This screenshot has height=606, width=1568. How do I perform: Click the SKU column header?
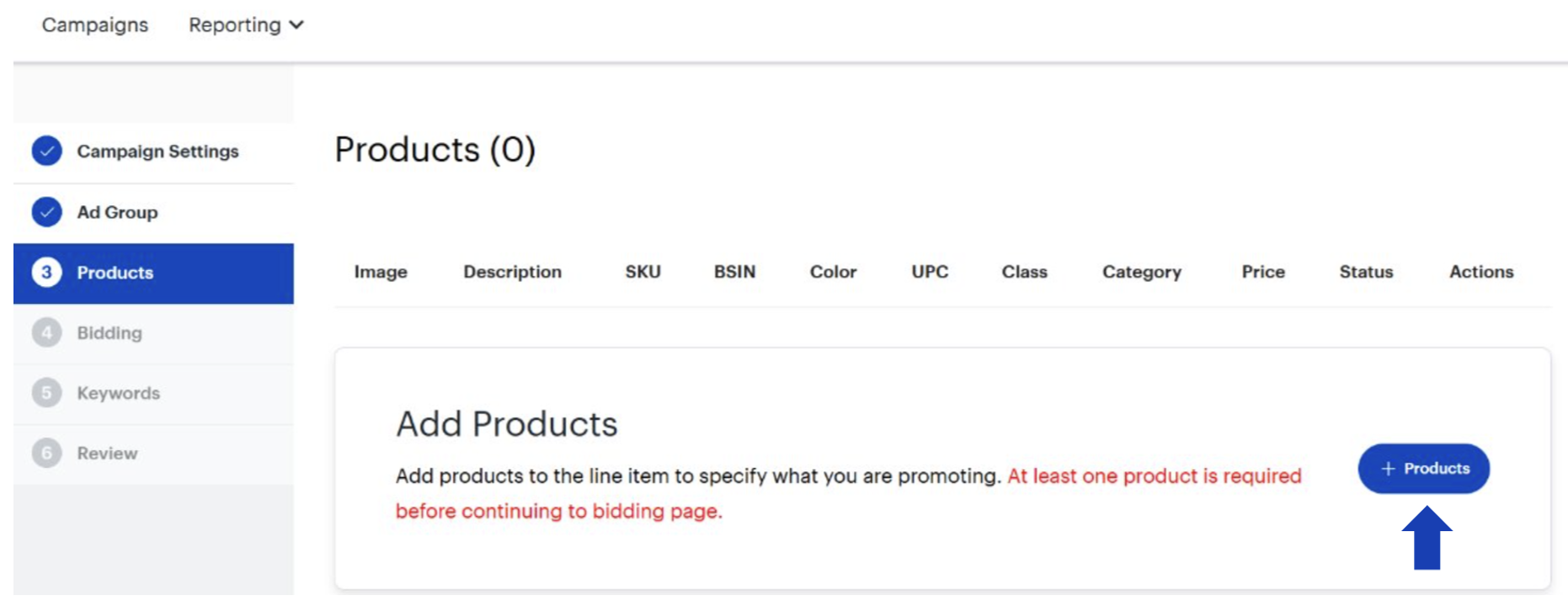(643, 272)
